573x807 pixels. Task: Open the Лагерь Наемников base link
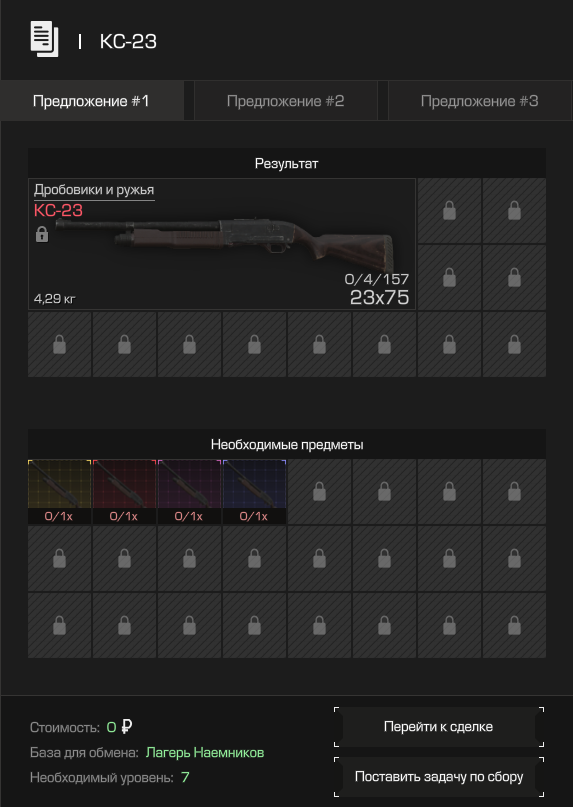pyautogui.click(x=205, y=752)
